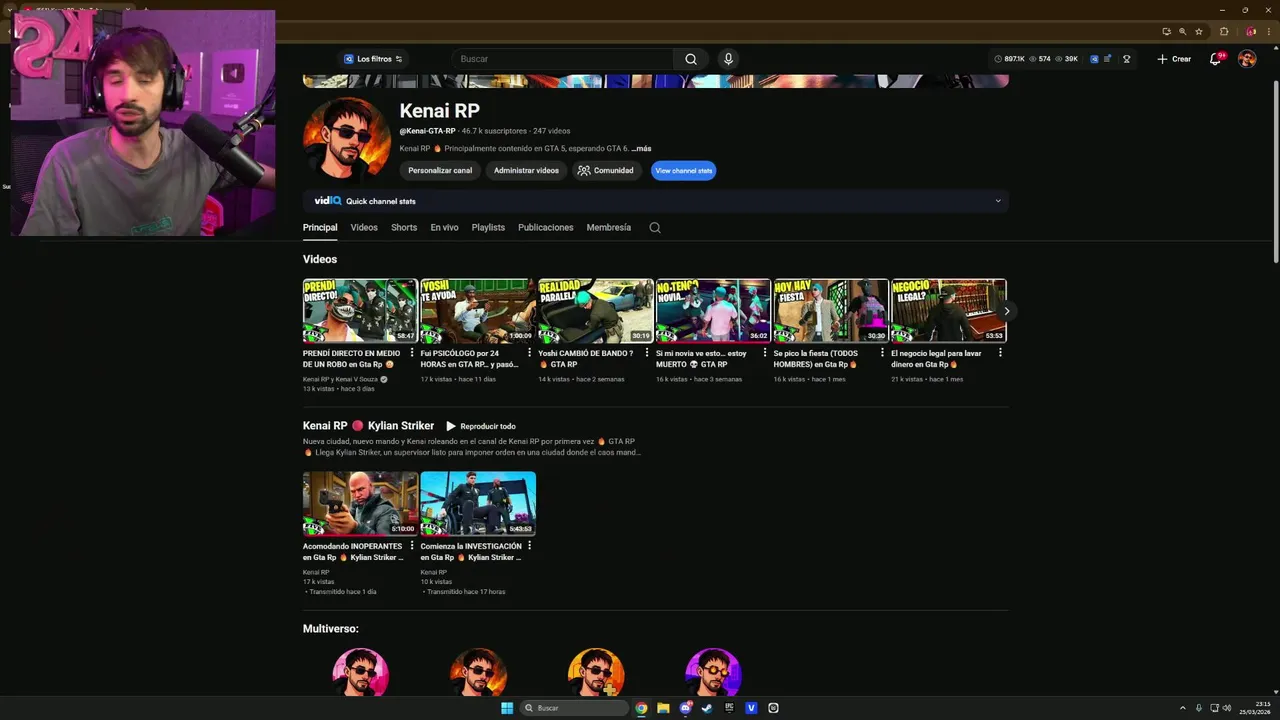
Task: Expand channel description via ...más
Action: (x=641, y=149)
